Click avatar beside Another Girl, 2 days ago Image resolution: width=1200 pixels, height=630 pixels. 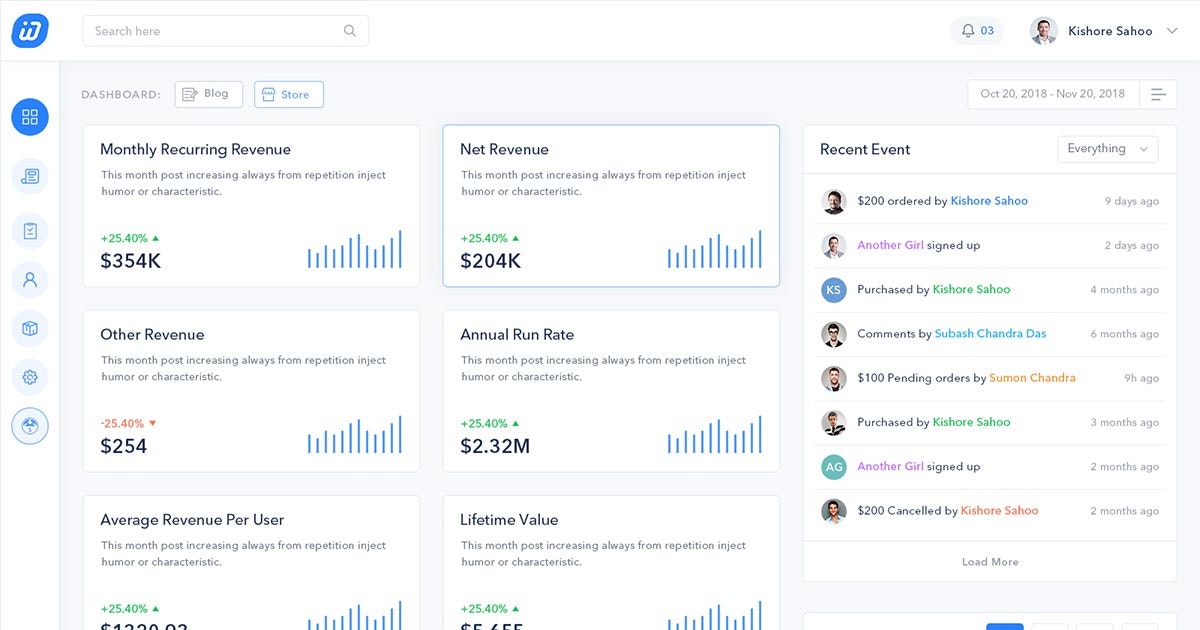(834, 245)
